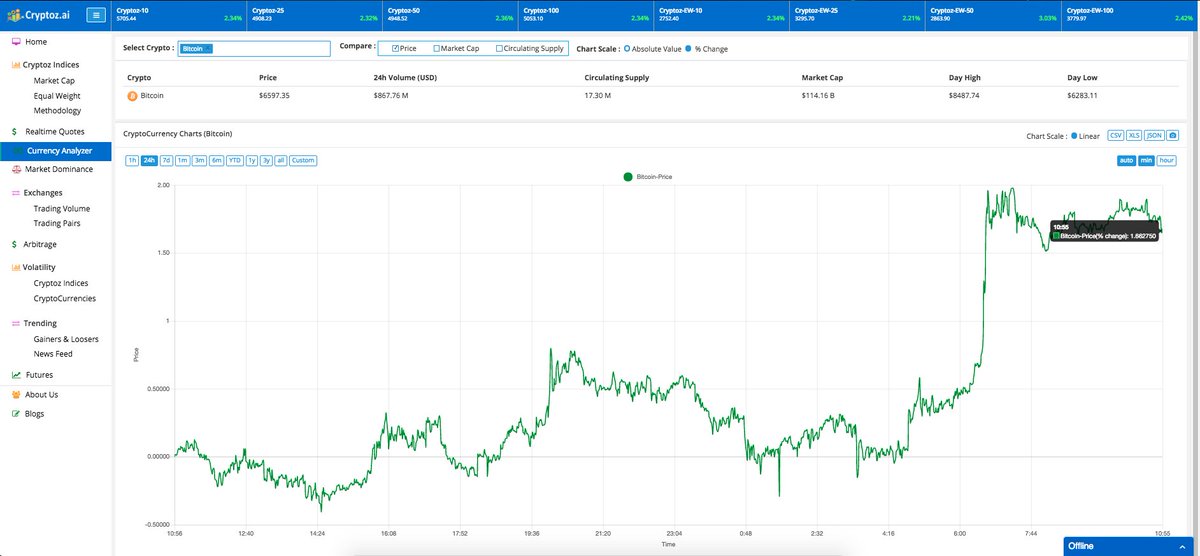
Task: Expand the Offline chat widget
Action: coord(1129,546)
